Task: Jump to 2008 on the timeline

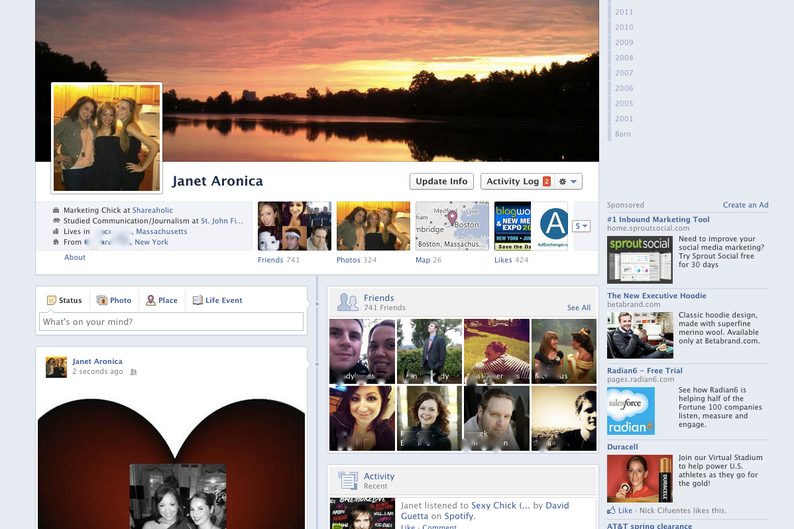Action: (x=624, y=57)
